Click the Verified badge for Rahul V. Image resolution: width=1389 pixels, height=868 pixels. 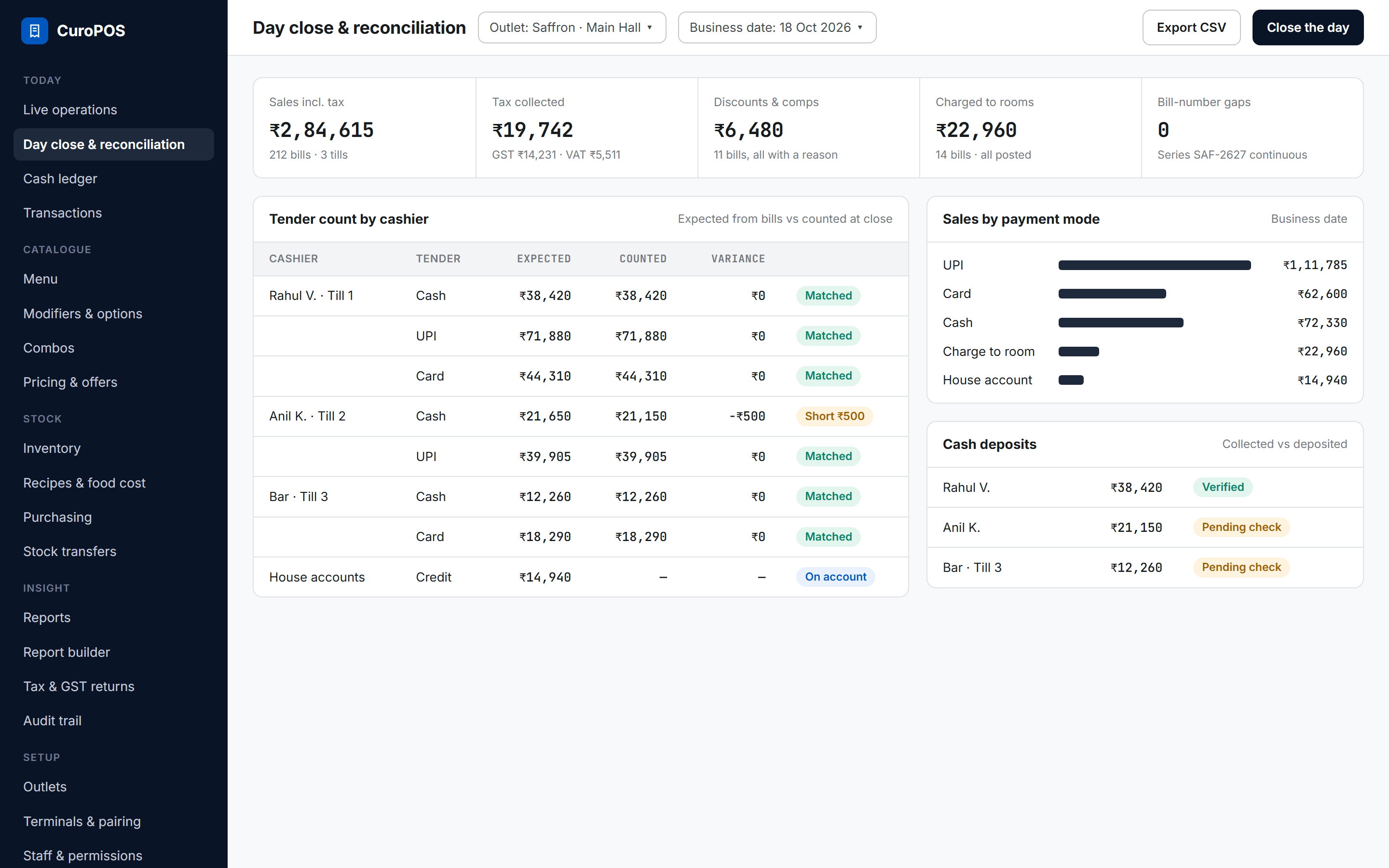click(x=1223, y=488)
